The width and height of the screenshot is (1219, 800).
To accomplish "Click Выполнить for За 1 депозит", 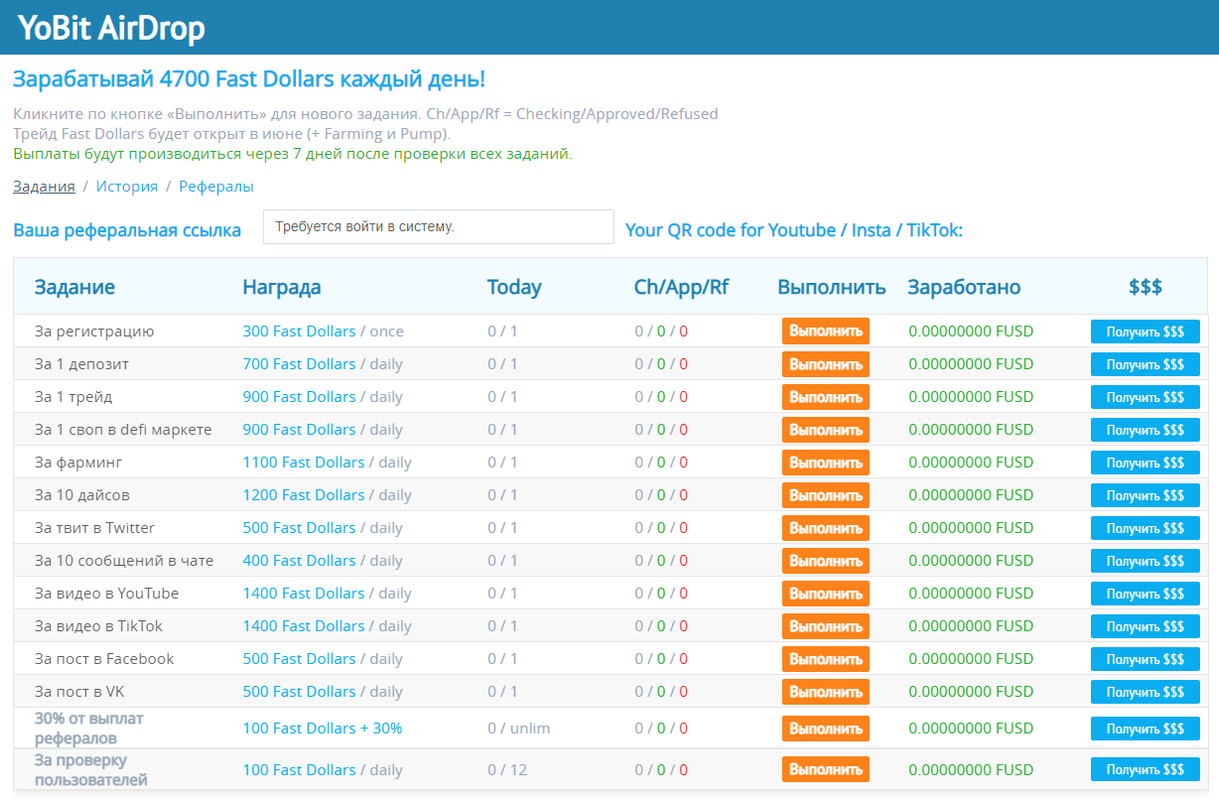I will (x=825, y=364).
